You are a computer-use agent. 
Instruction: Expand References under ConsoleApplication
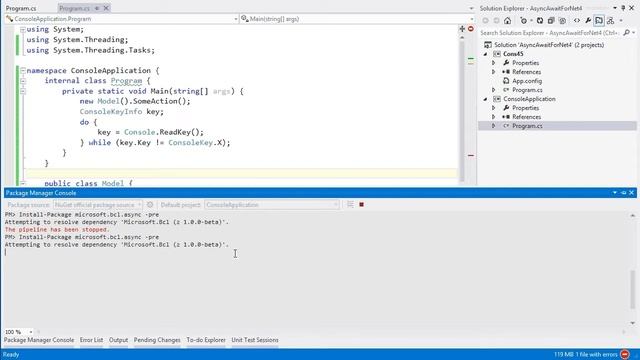(493, 117)
